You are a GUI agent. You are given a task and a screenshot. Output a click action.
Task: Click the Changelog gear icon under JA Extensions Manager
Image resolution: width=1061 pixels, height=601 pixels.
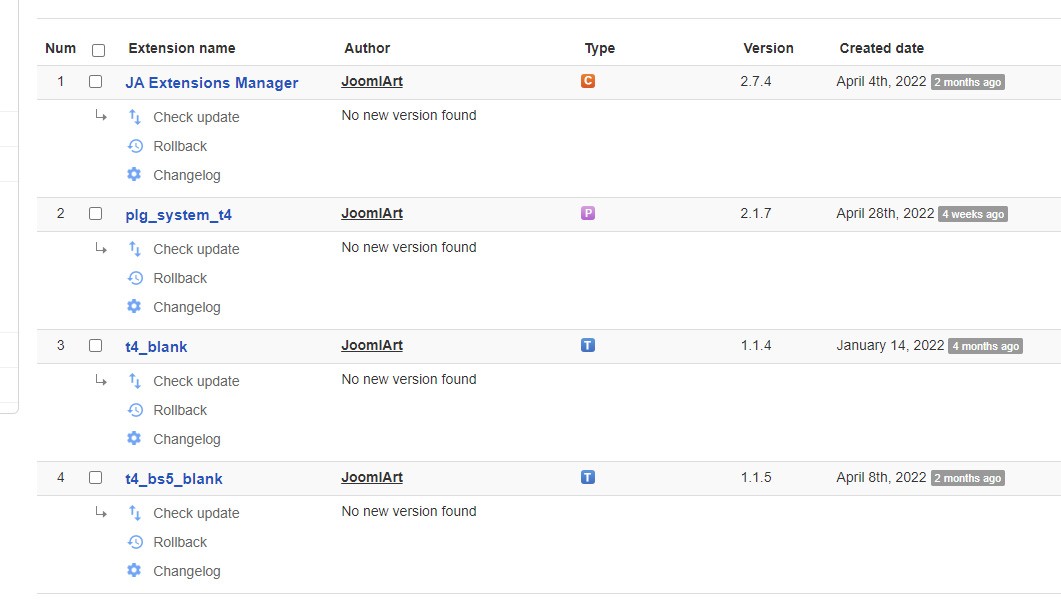(x=135, y=175)
